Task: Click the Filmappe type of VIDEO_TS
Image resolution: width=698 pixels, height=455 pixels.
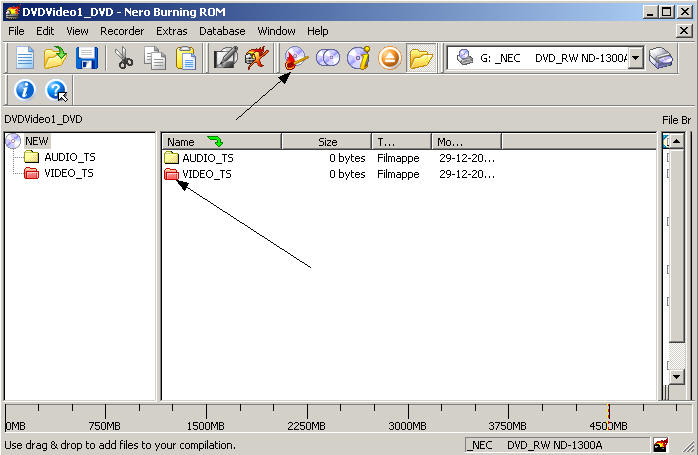Action: tap(398, 174)
